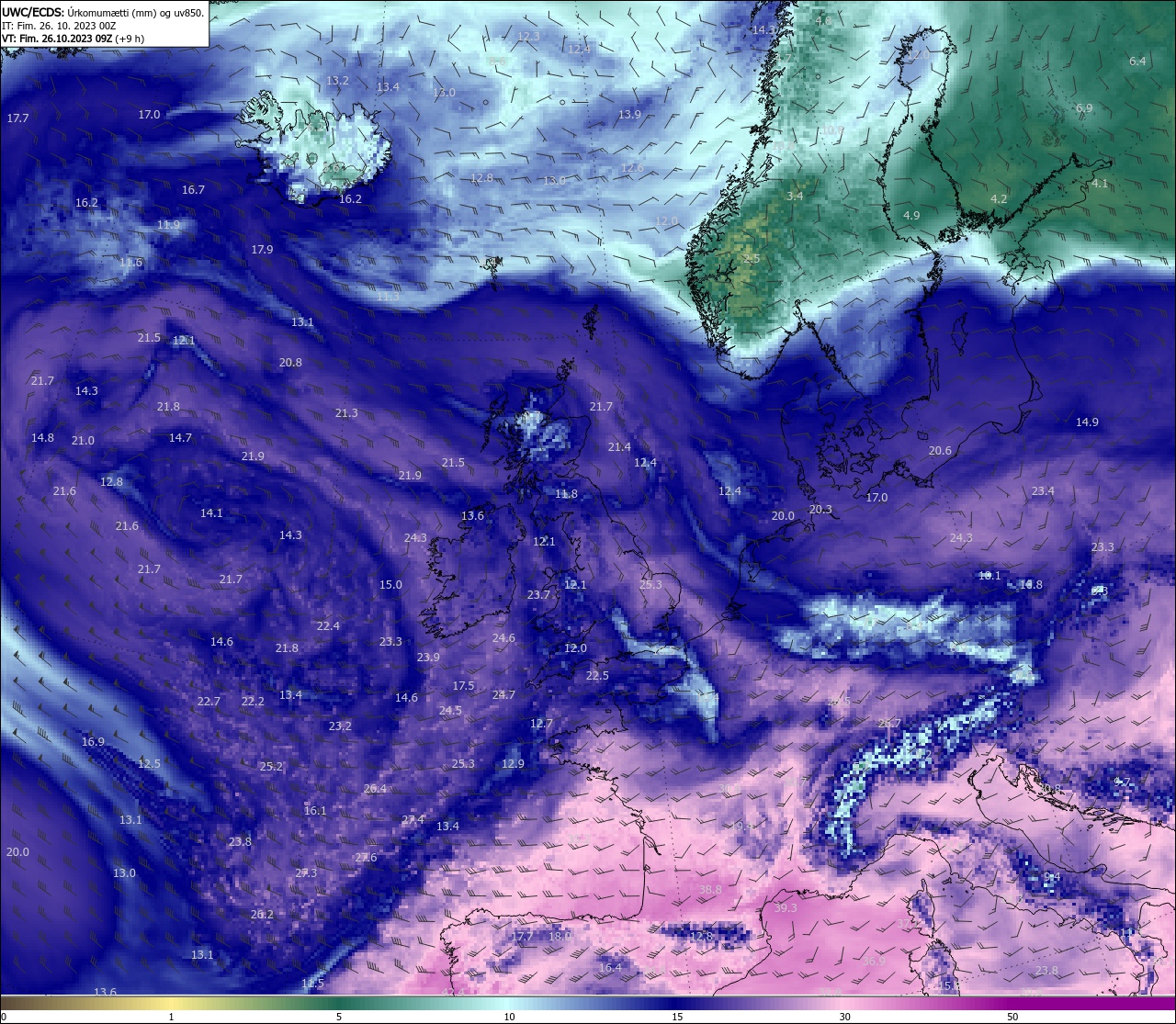The width and height of the screenshot is (1176, 1024).
Task: Click the valid time 'VT: Fim. 26.10.2023 09Z (+9 h)'
Action: click(x=73, y=39)
